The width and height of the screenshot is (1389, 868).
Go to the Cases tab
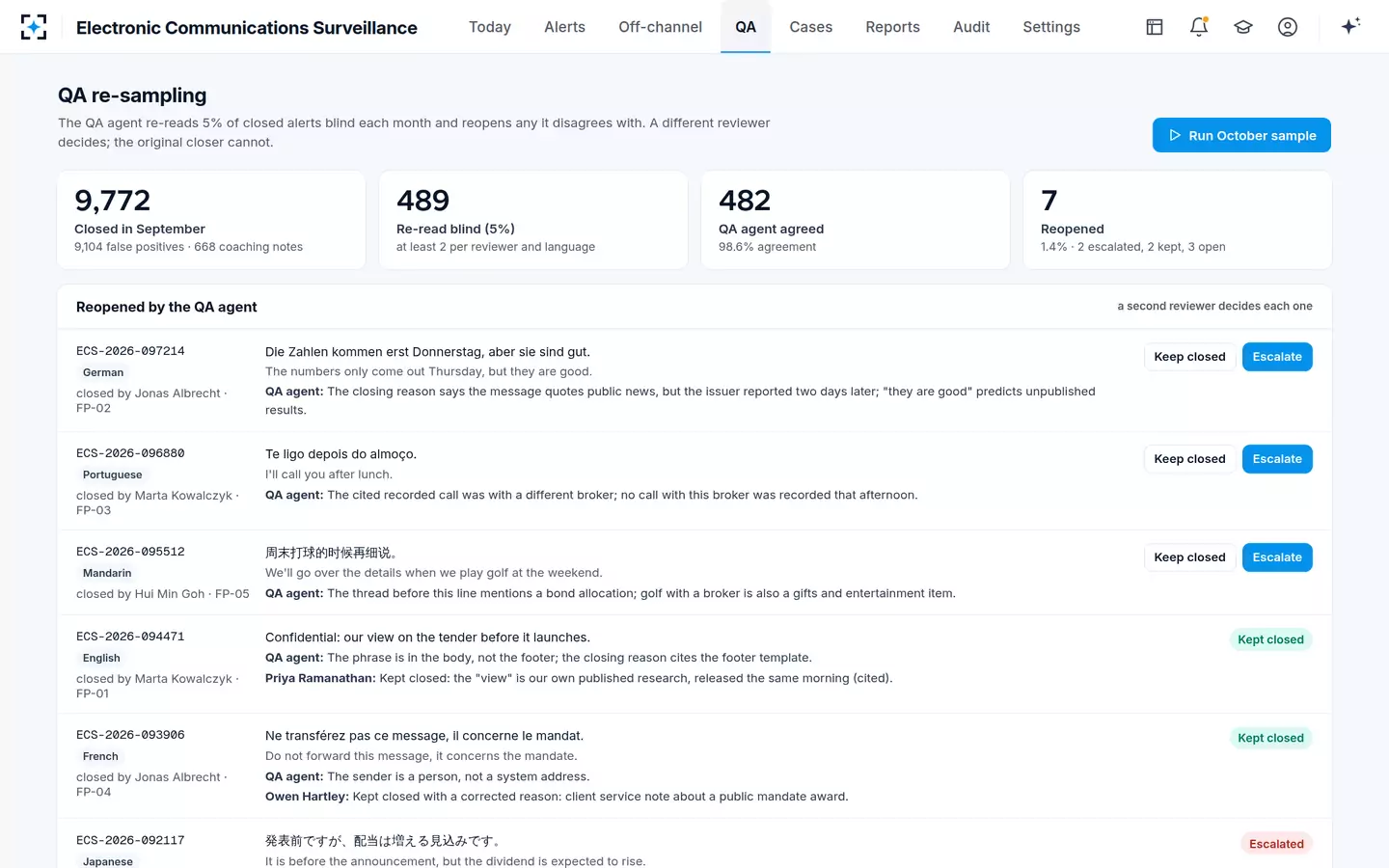[x=810, y=27]
